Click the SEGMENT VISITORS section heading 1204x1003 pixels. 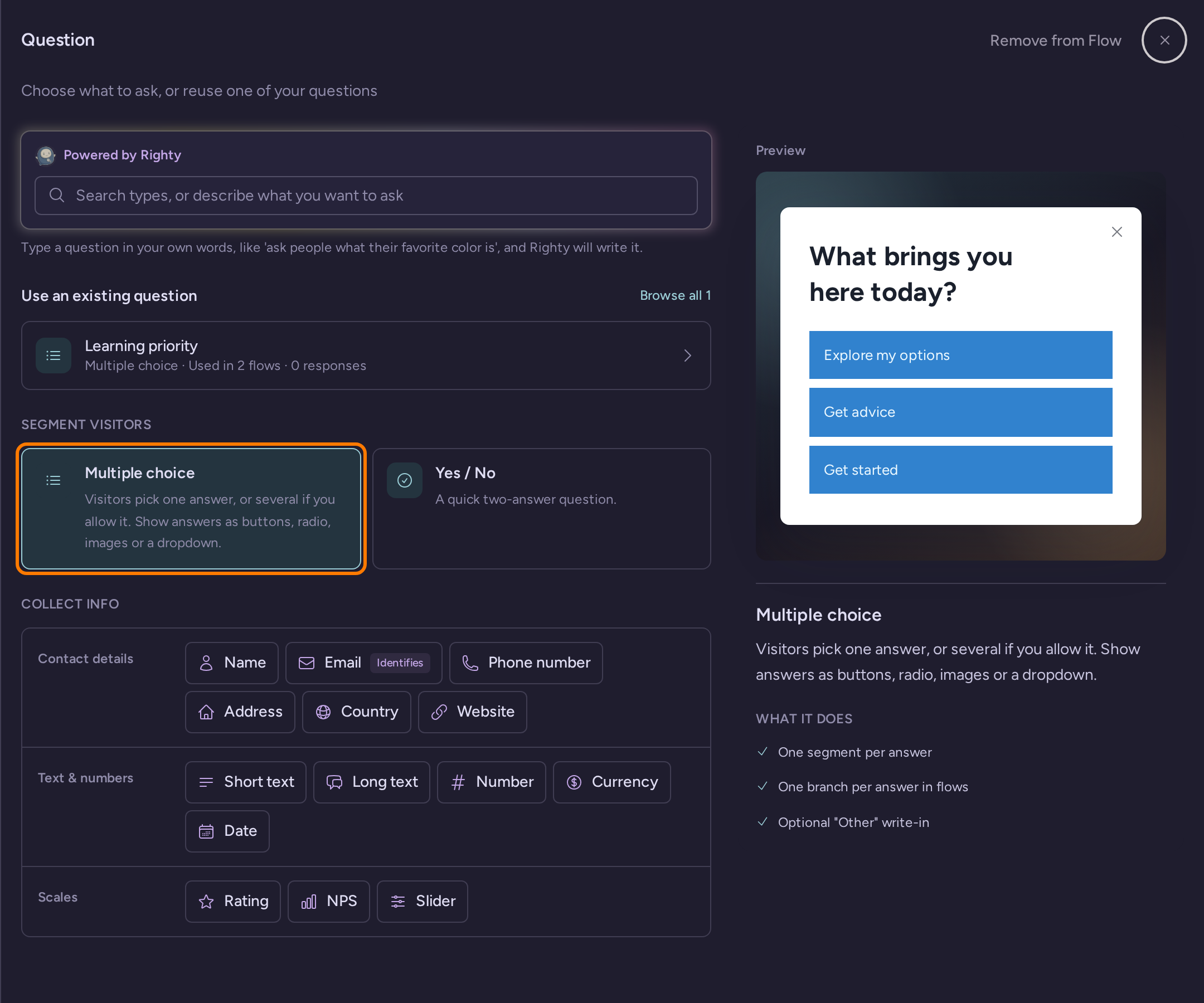(86, 425)
